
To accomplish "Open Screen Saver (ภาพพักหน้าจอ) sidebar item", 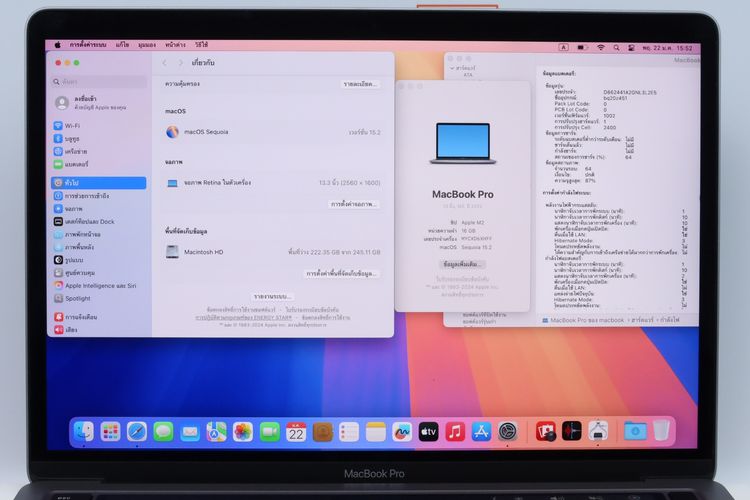I will [99, 234].
